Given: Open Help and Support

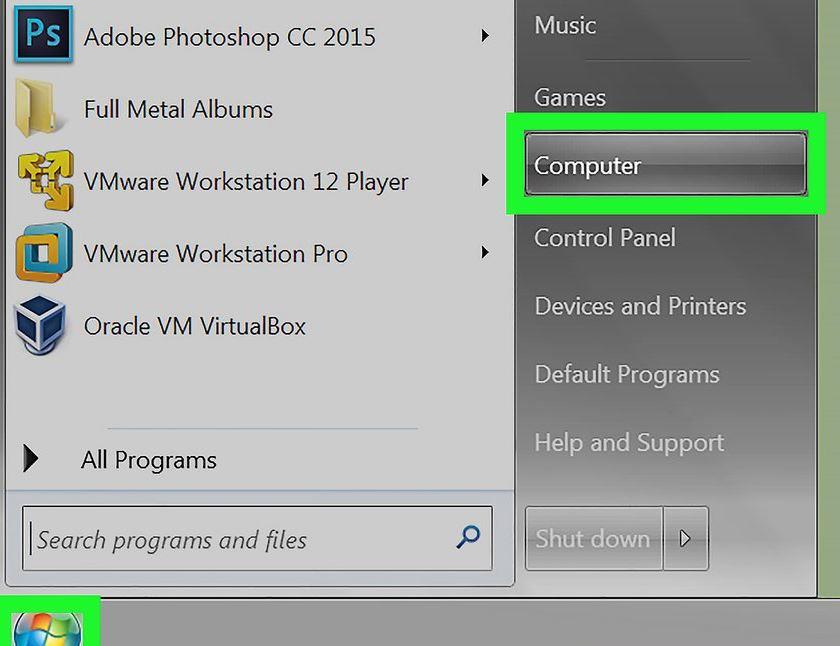Looking at the screenshot, I should [x=629, y=443].
